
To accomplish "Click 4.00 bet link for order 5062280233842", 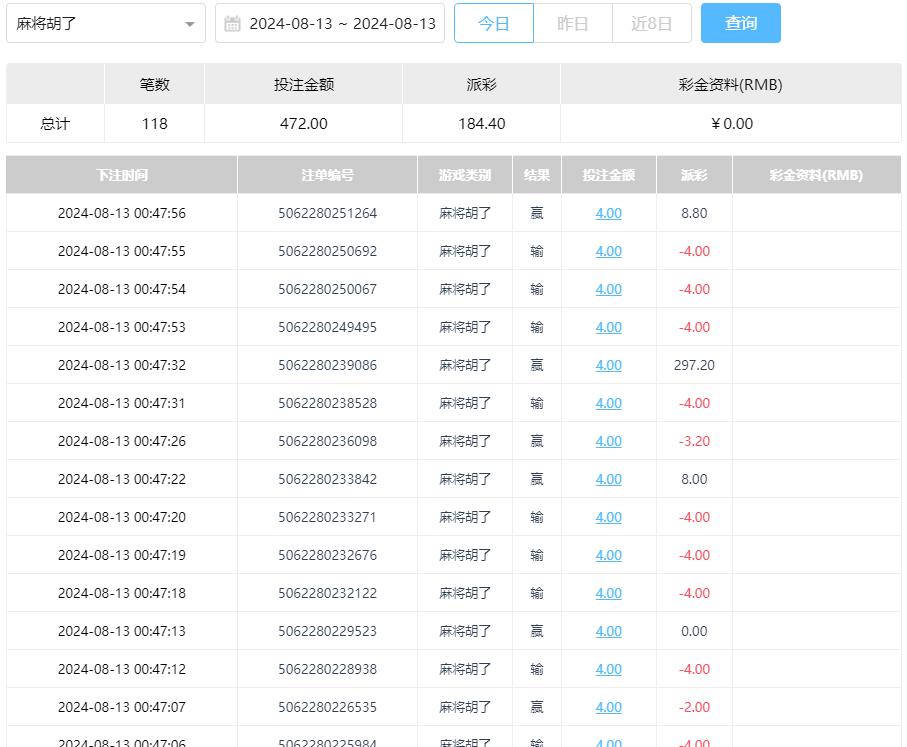I will tap(608, 479).
